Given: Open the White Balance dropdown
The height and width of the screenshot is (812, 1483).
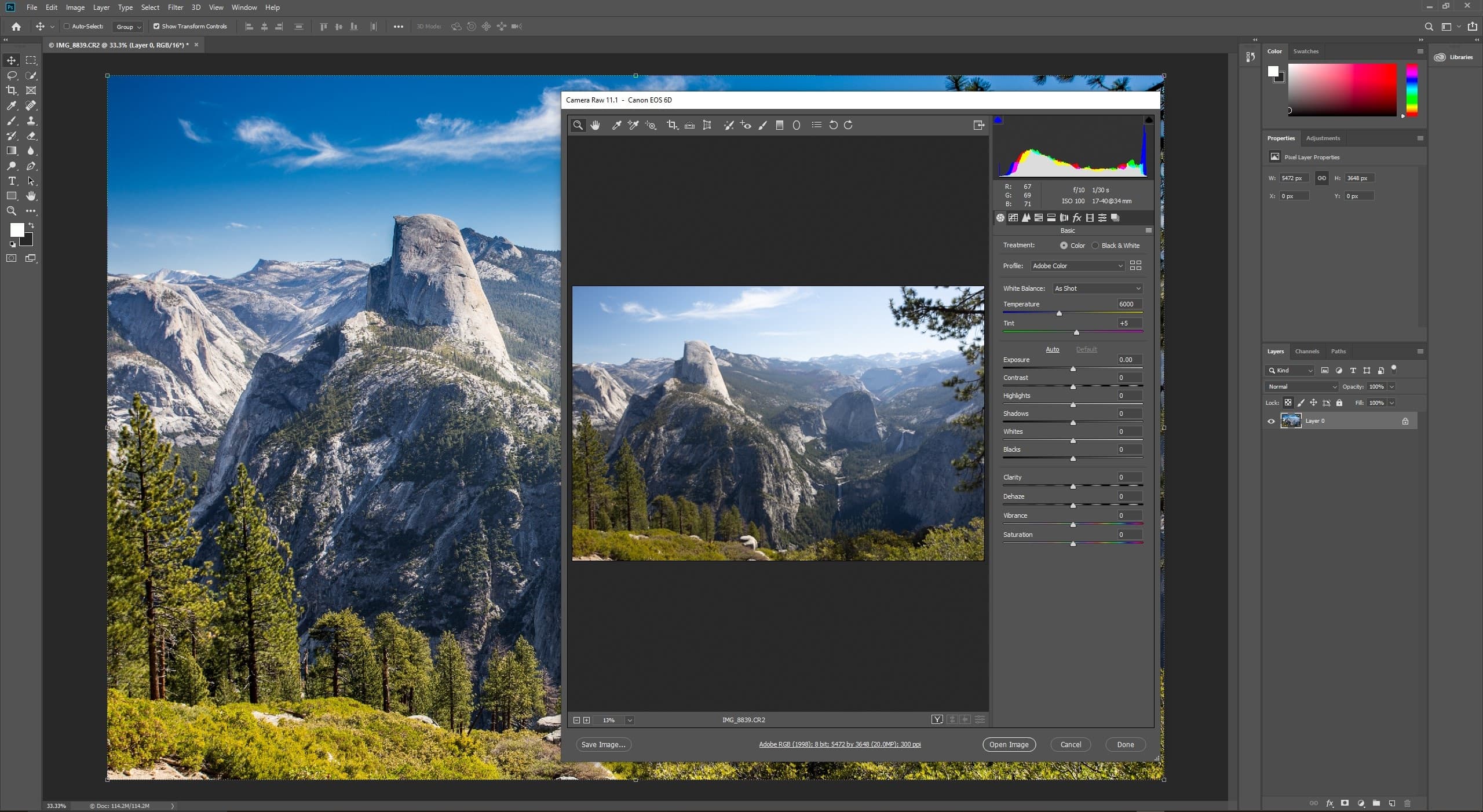Looking at the screenshot, I should pyautogui.click(x=1097, y=288).
